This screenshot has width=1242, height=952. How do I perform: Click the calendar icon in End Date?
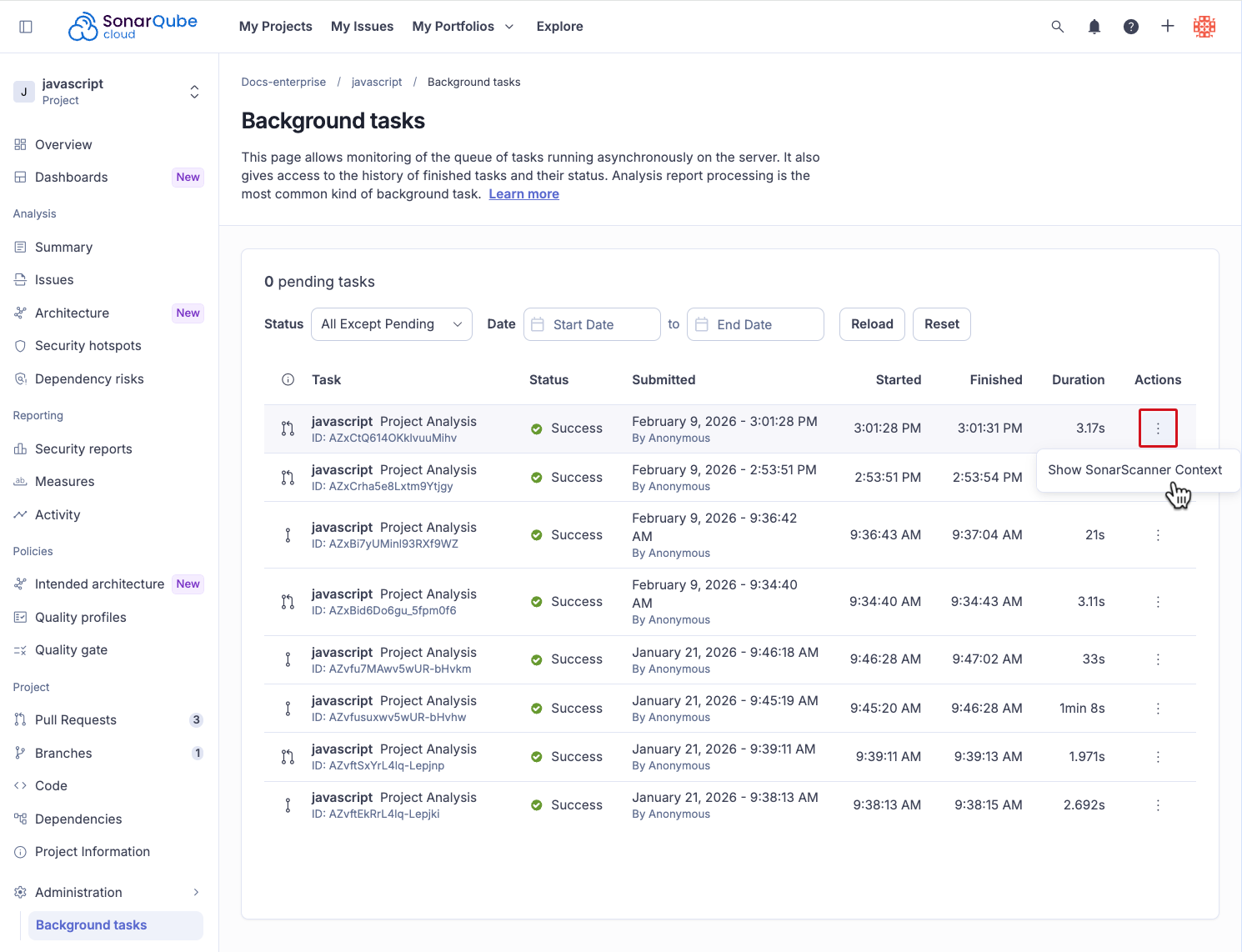point(702,324)
